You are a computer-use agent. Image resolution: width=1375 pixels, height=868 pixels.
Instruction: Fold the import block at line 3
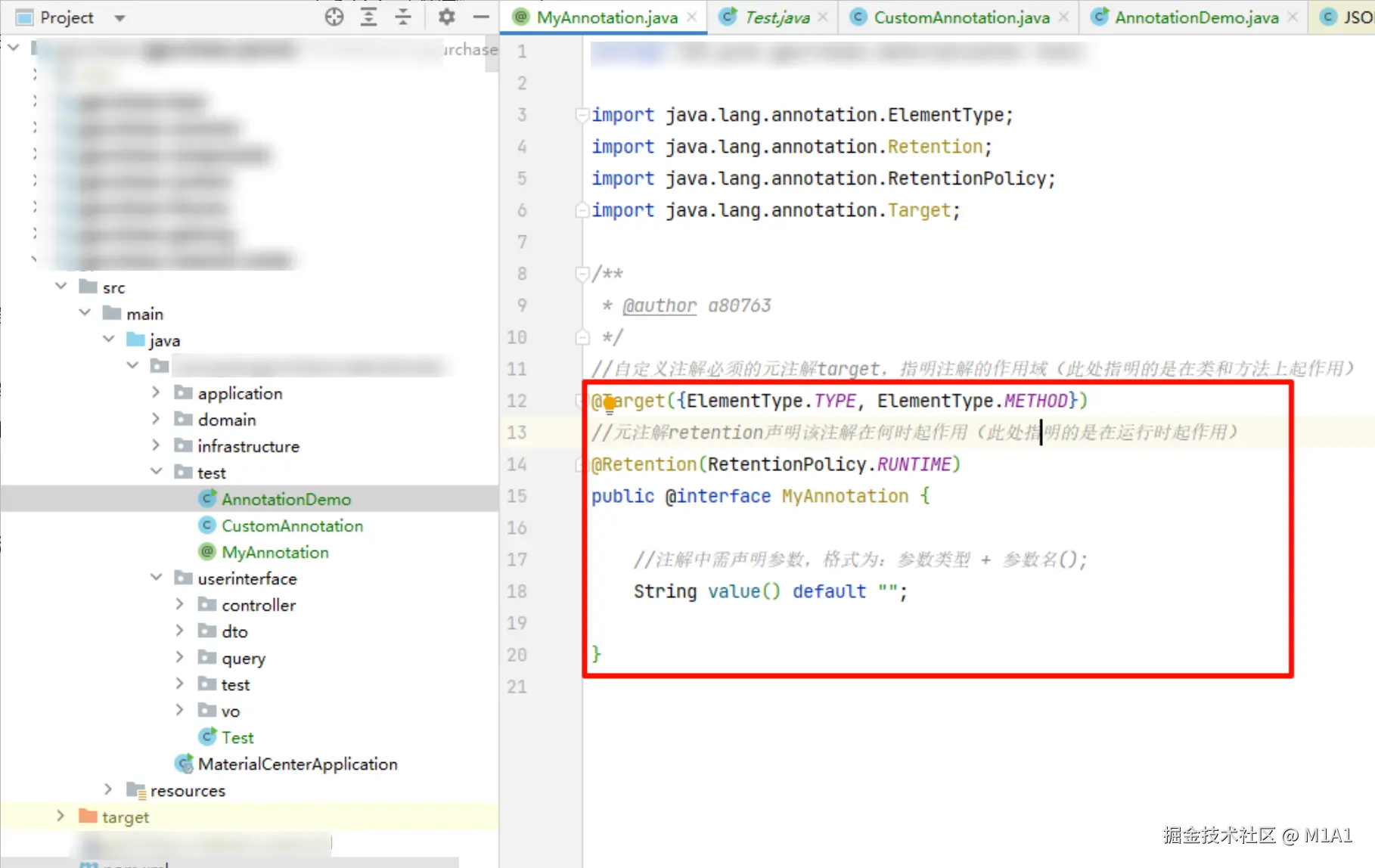pyautogui.click(x=582, y=115)
